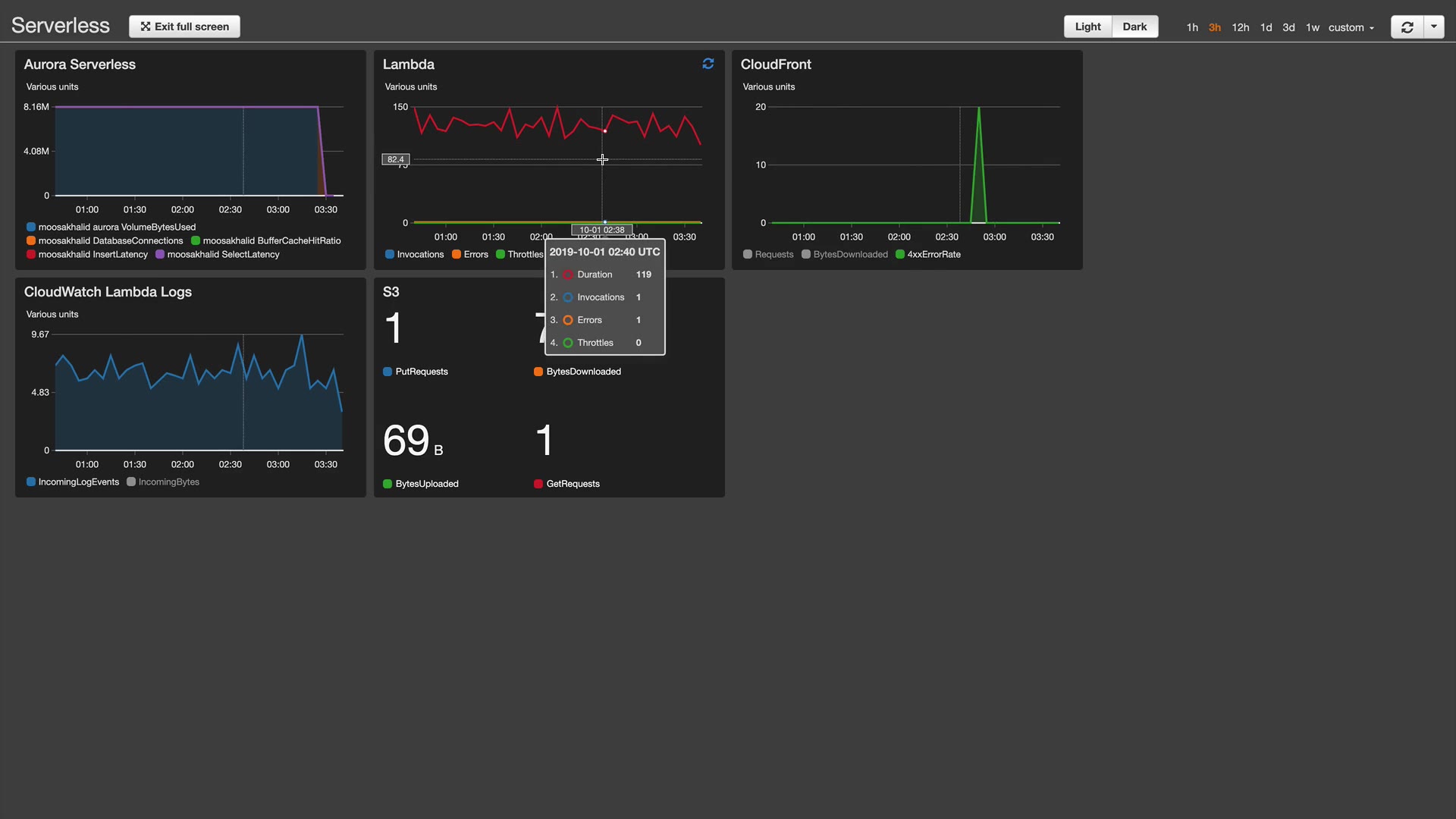Toggle 4xxErrorRate legend icon

click(900, 255)
